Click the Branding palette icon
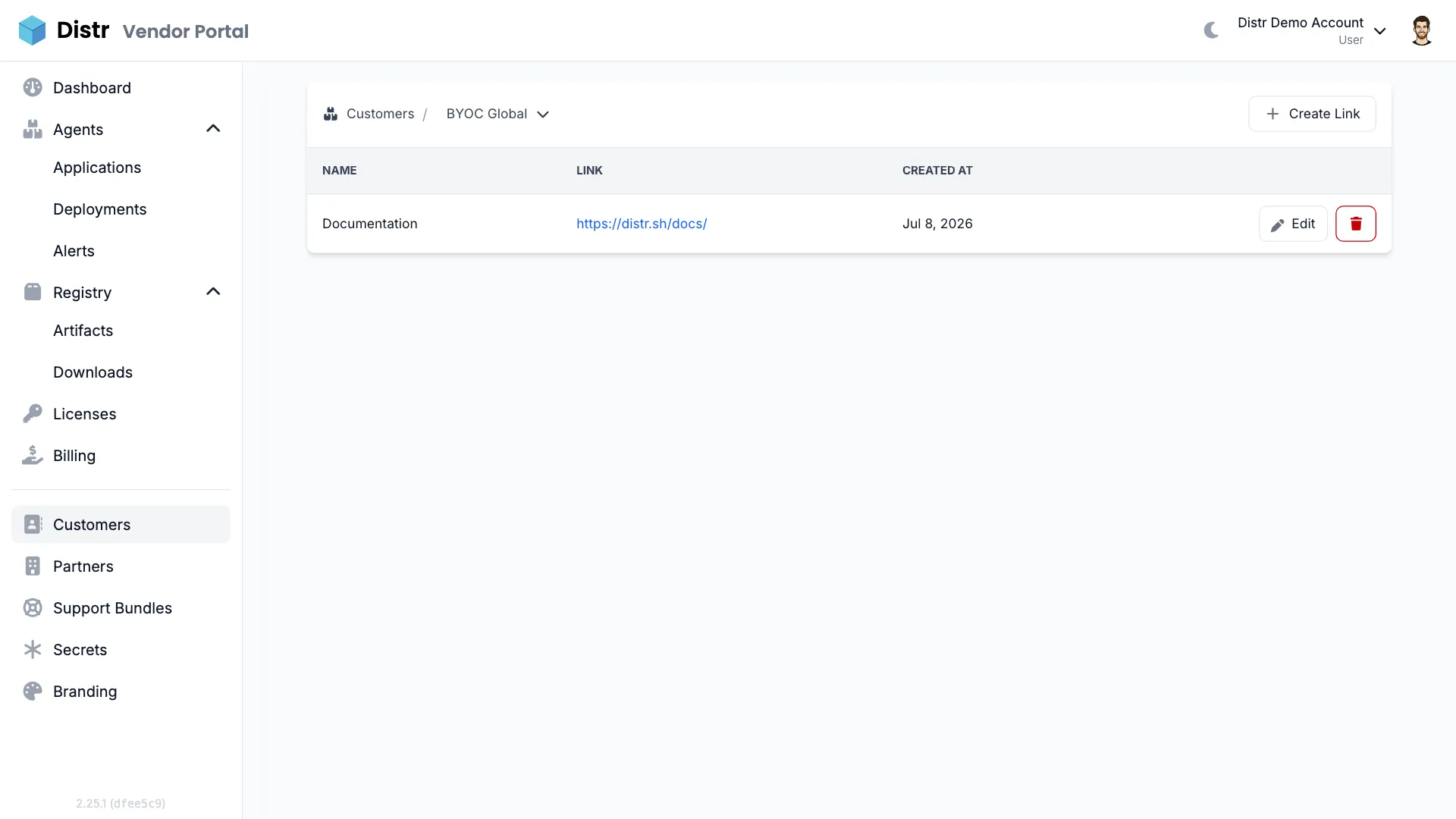1456x819 pixels. 33,691
